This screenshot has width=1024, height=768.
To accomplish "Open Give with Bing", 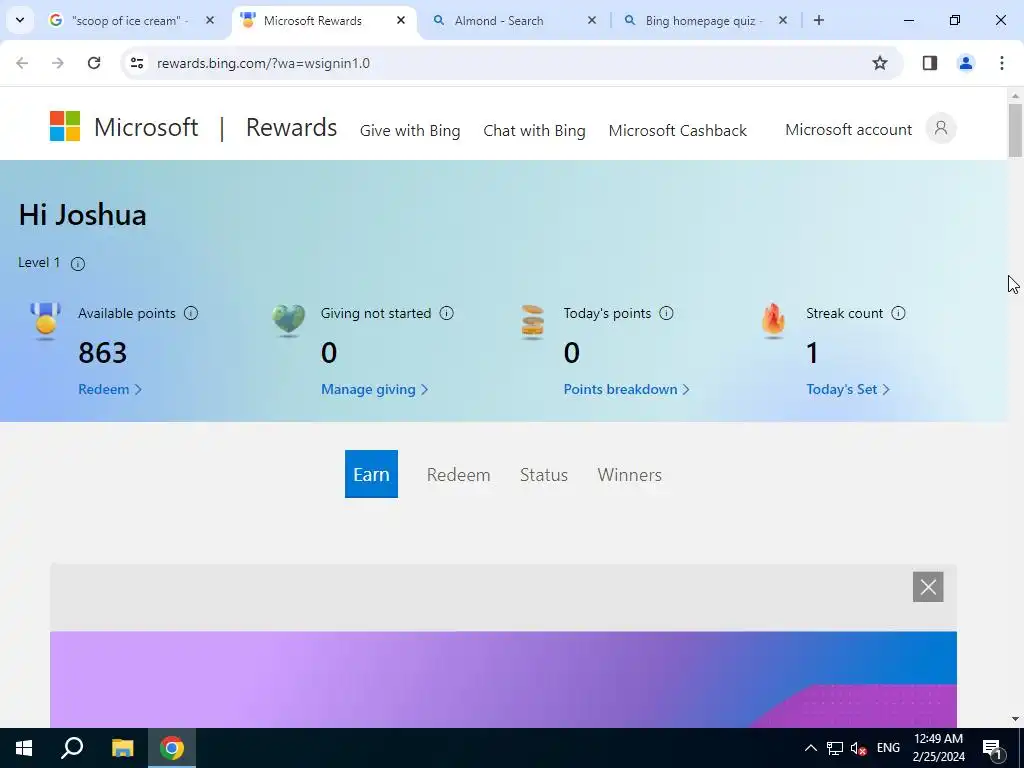I will pyautogui.click(x=410, y=131).
